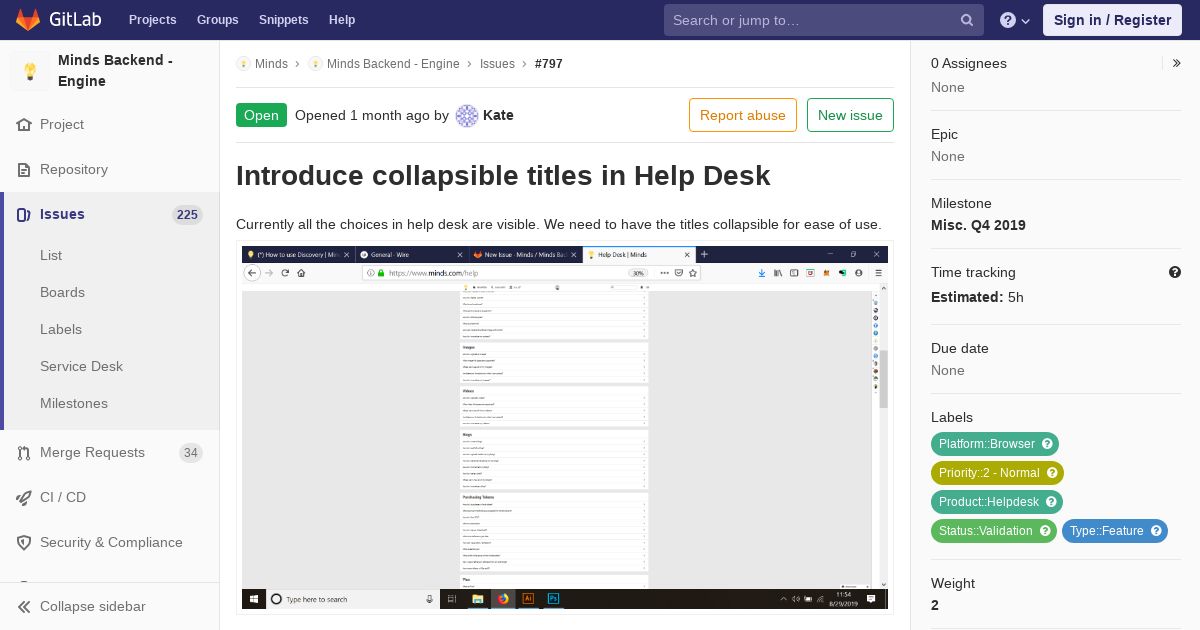Select the Priority::2 - Normal label
1200x630 pixels.
pyautogui.click(x=989, y=473)
